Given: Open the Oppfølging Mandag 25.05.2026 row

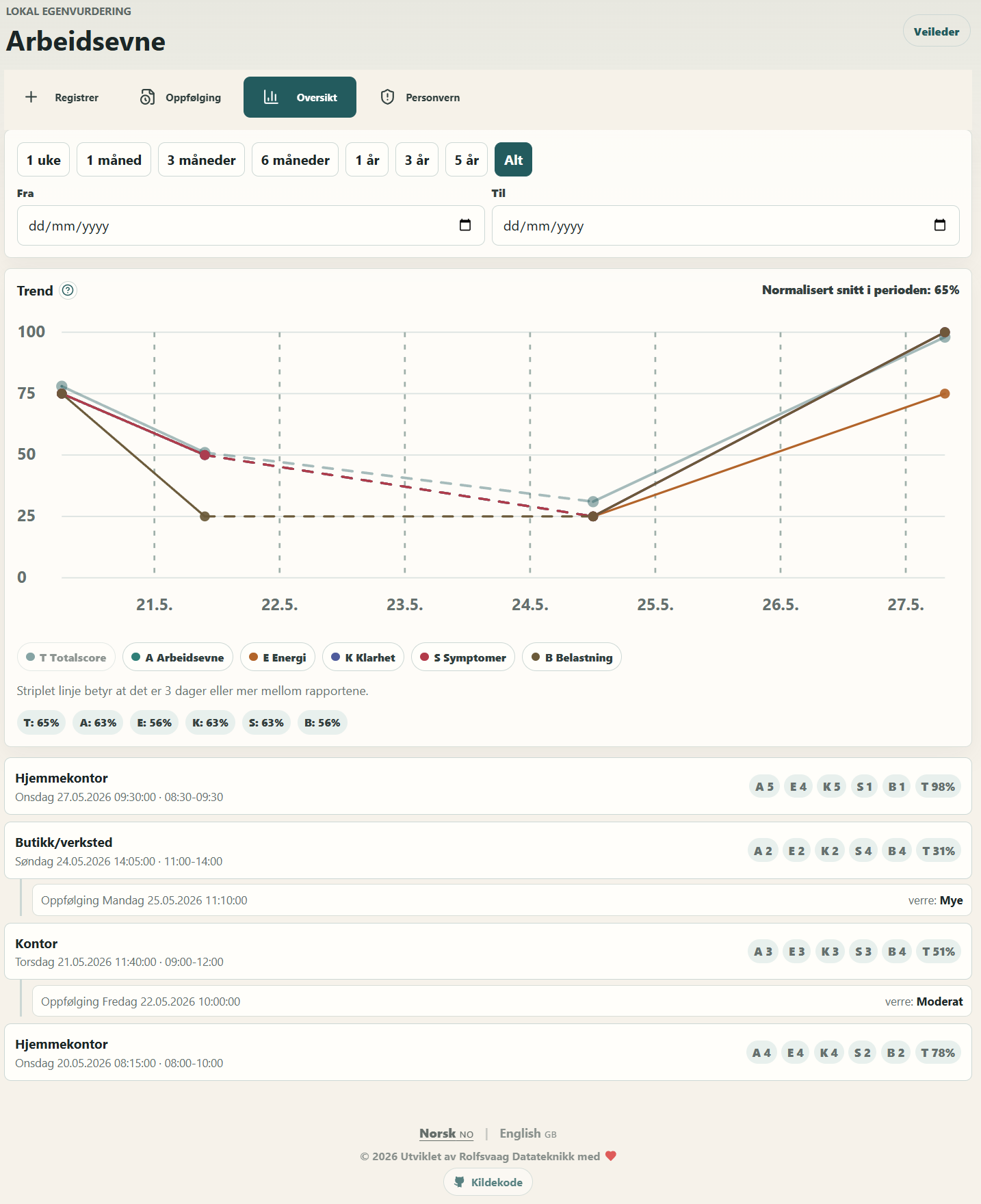Looking at the screenshot, I should [x=502, y=900].
